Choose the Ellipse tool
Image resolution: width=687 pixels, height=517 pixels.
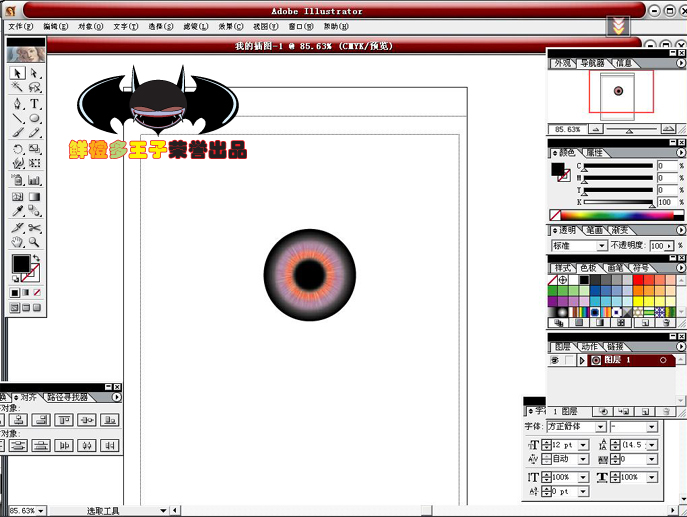point(34,118)
